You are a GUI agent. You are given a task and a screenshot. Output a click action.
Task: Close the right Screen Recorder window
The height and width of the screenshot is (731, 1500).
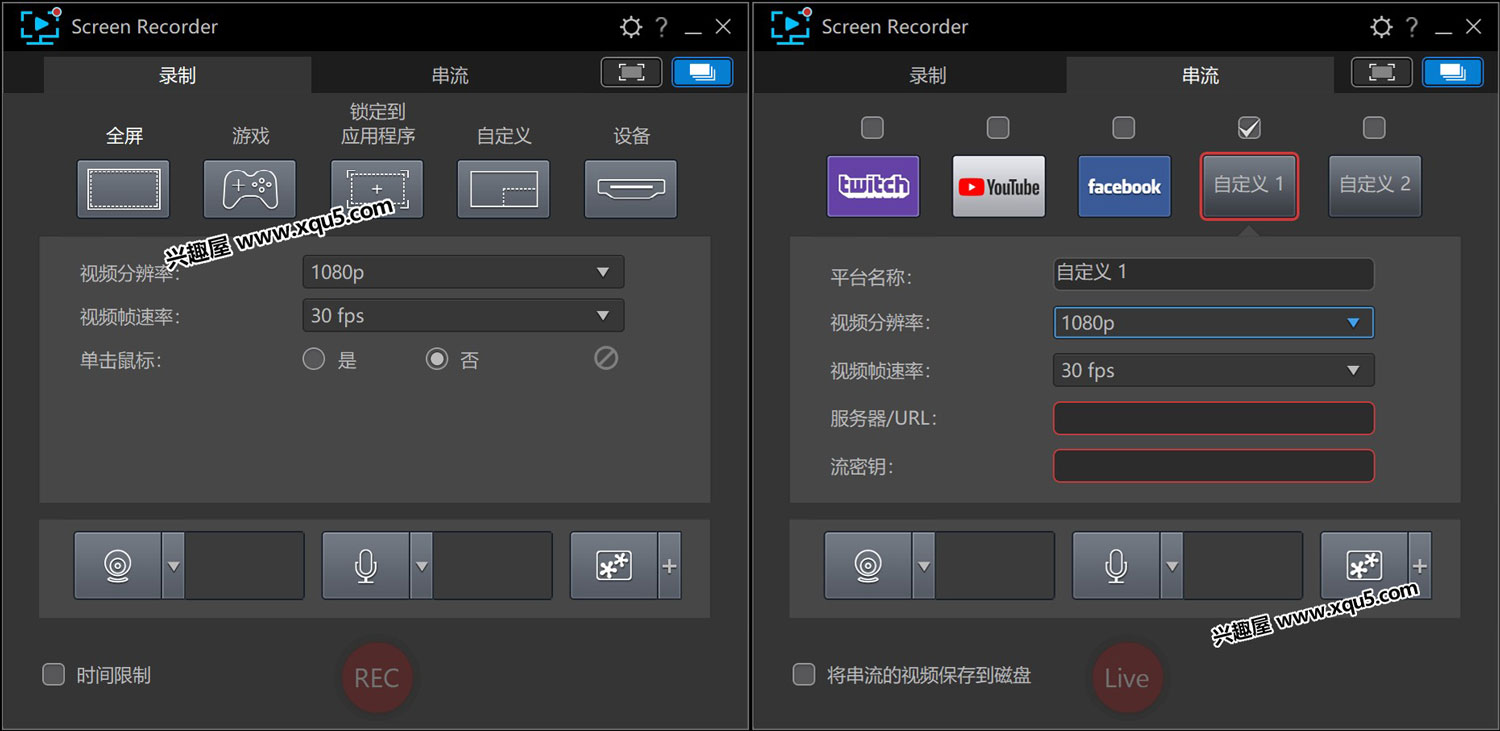1473,27
